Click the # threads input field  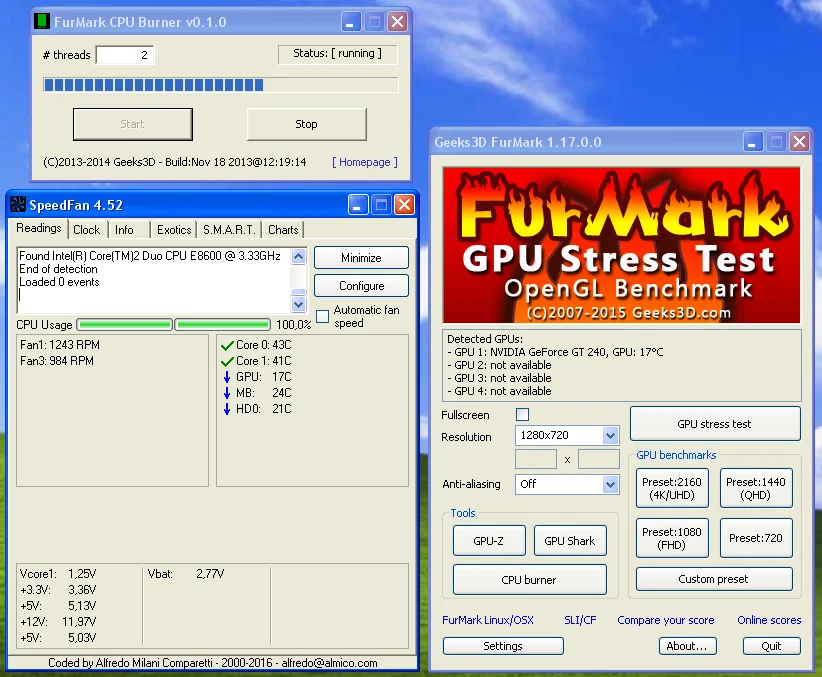pos(125,55)
